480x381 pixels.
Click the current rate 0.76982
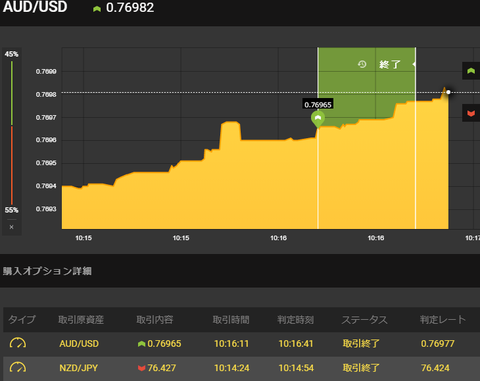(x=130, y=8)
